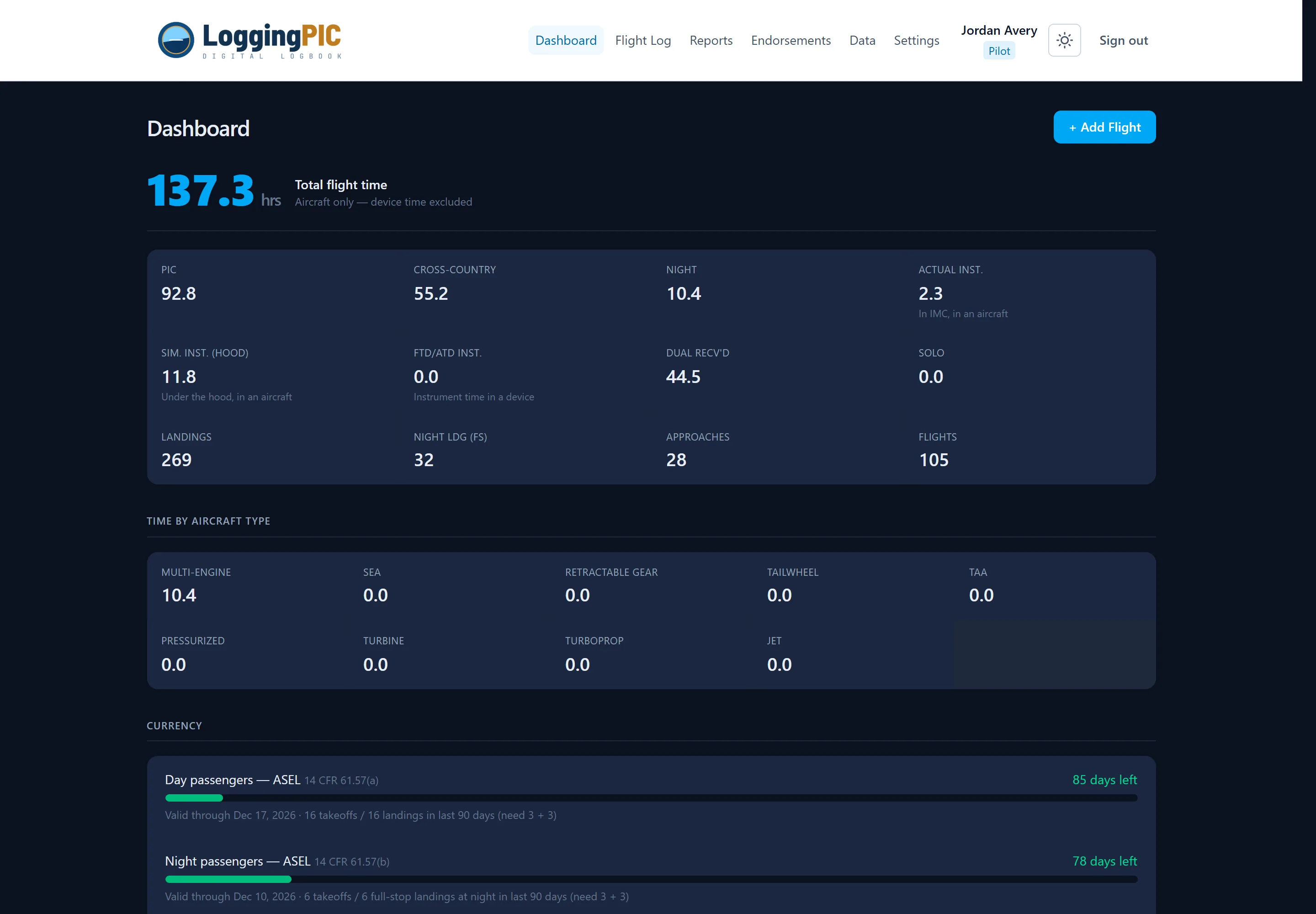Screen dimensions: 1316x914
Task: Click the Flights 105 count
Action: point(934,460)
